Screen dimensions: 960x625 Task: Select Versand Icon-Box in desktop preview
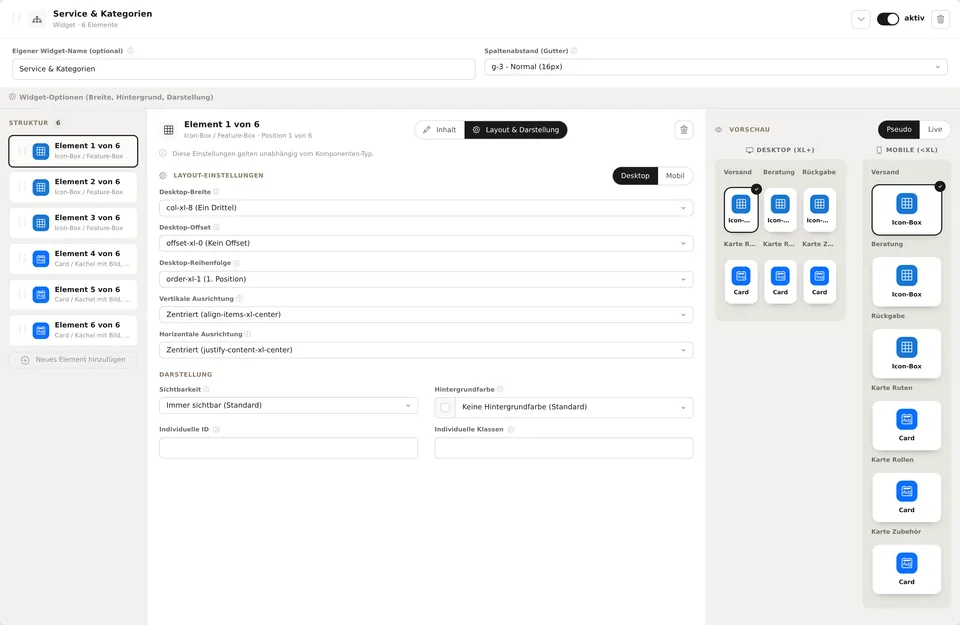[x=741, y=209]
